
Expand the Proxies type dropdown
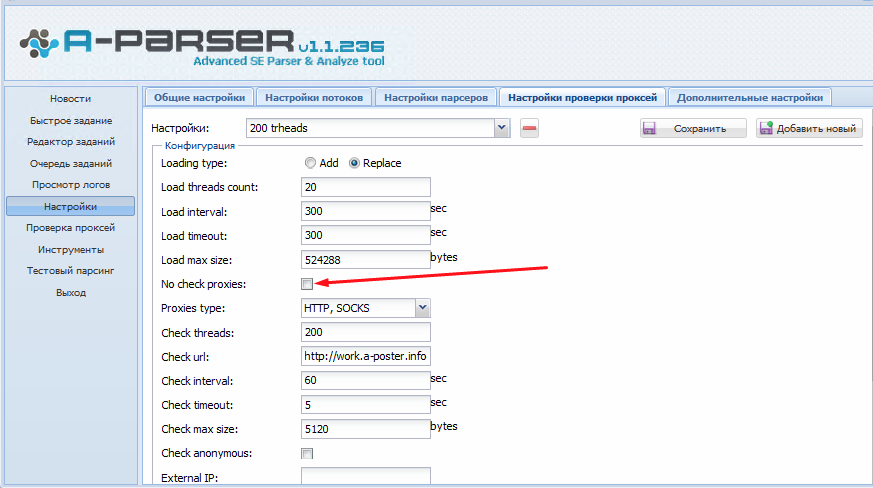pyautogui.click(x=423, y=308)
